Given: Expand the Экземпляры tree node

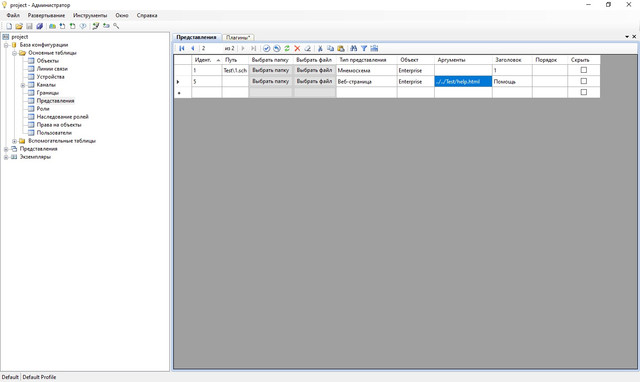Looking at the screenshot, I should click(x=6, y=157).
